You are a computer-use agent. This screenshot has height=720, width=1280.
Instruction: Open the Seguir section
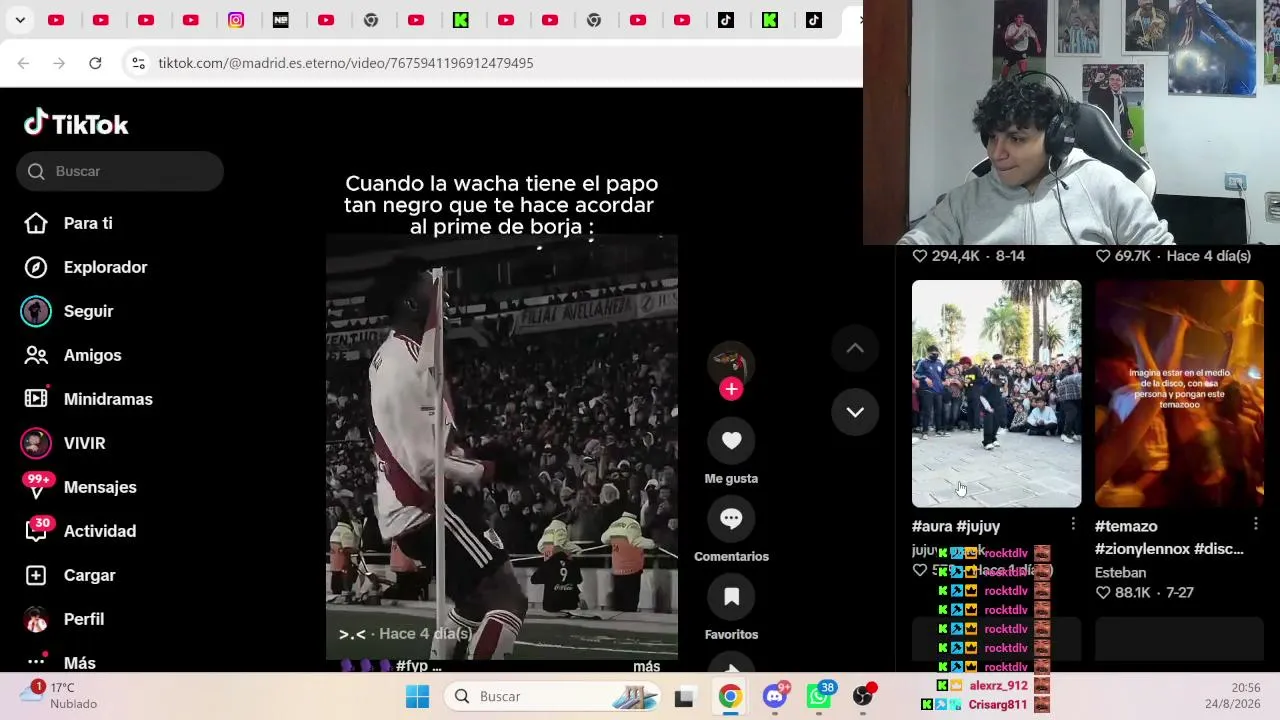click(x=88, y=311)
